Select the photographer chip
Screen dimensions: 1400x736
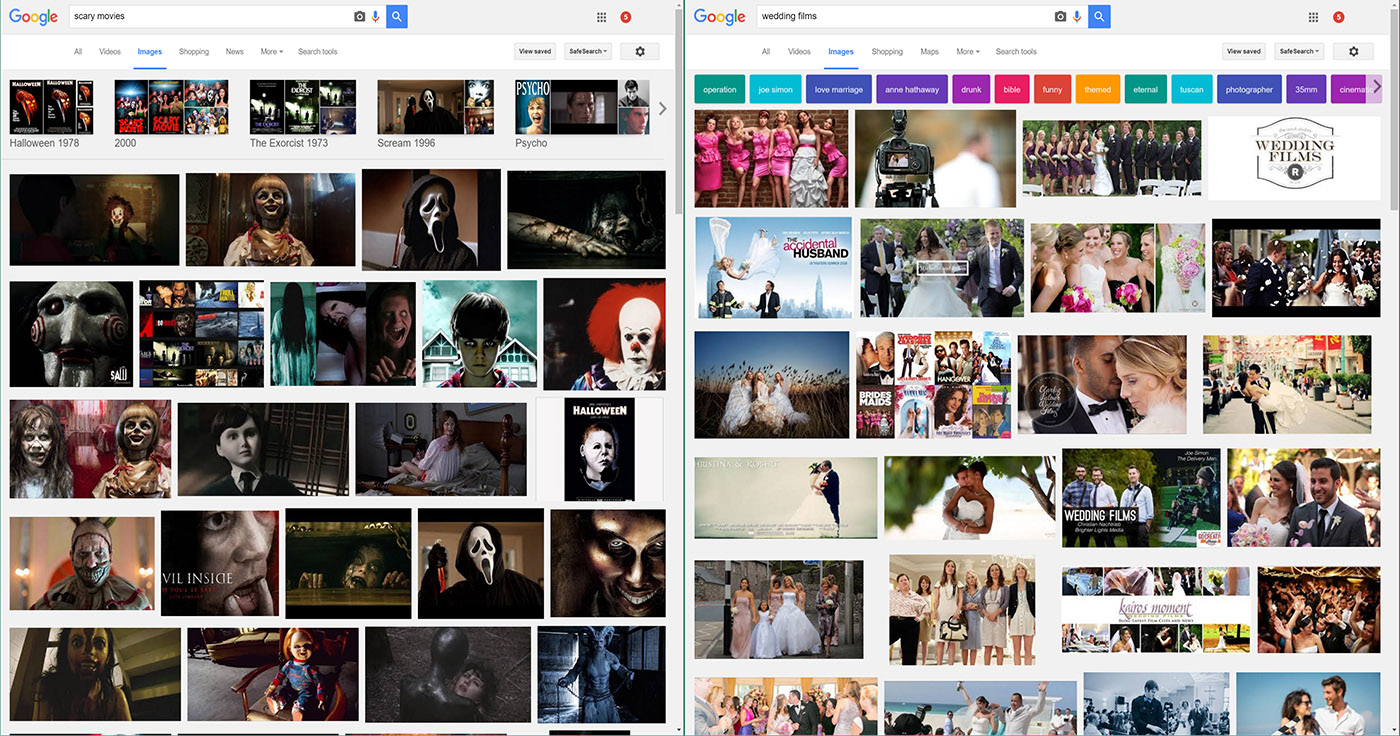tap(1249, 89)
